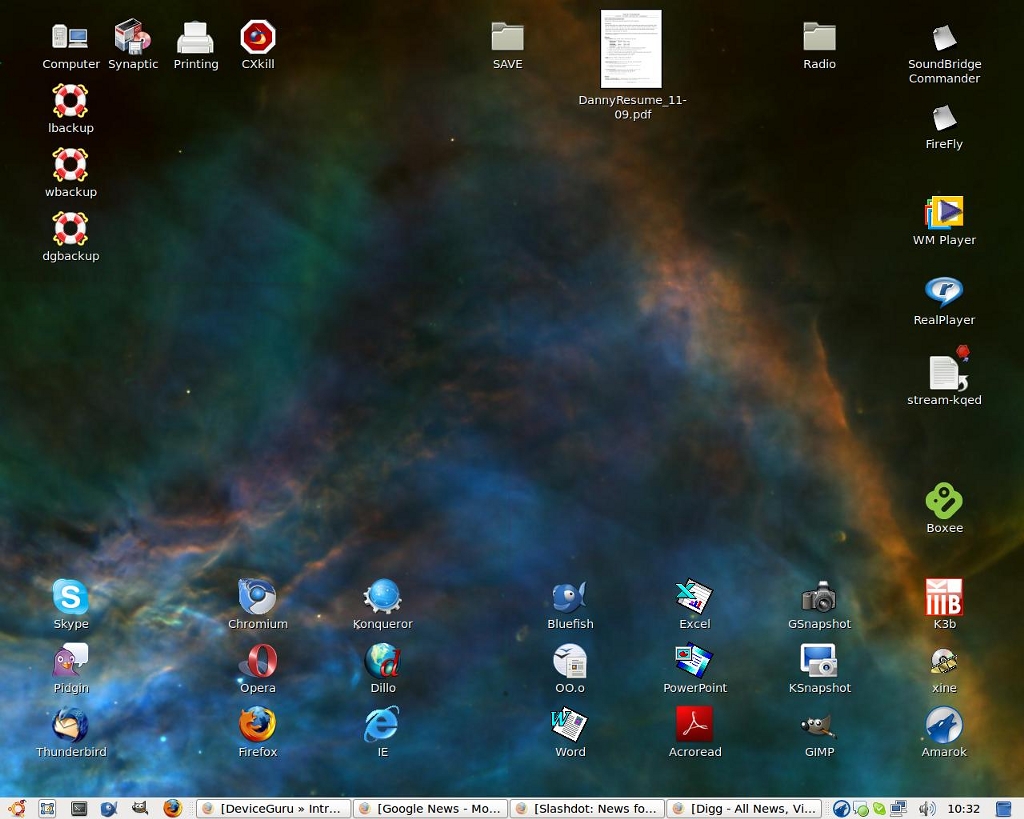The width and height of the screenshot is (1024, 819).
Task: Switch to the Google News taskbar window
Action: point(431,809)
